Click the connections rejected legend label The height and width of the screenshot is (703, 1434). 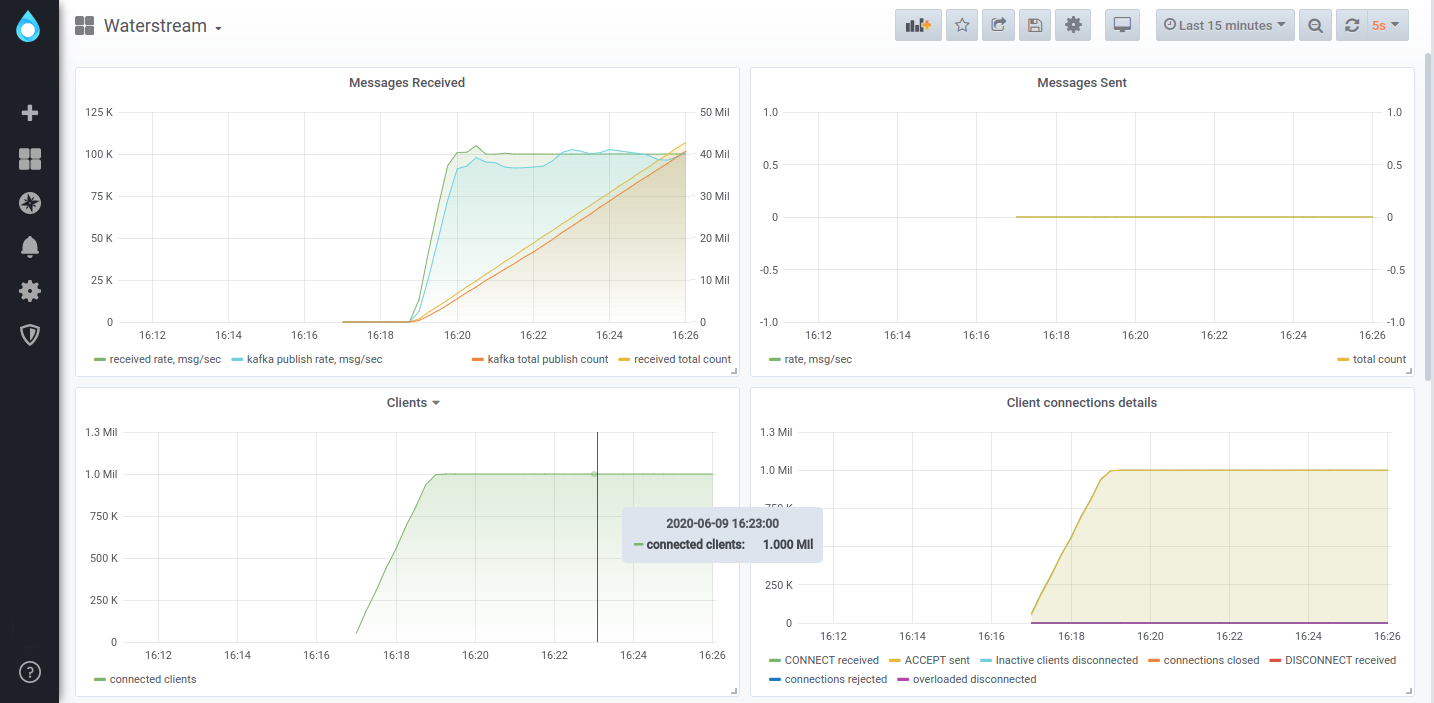pyautogui.click(x=836, y=679)
